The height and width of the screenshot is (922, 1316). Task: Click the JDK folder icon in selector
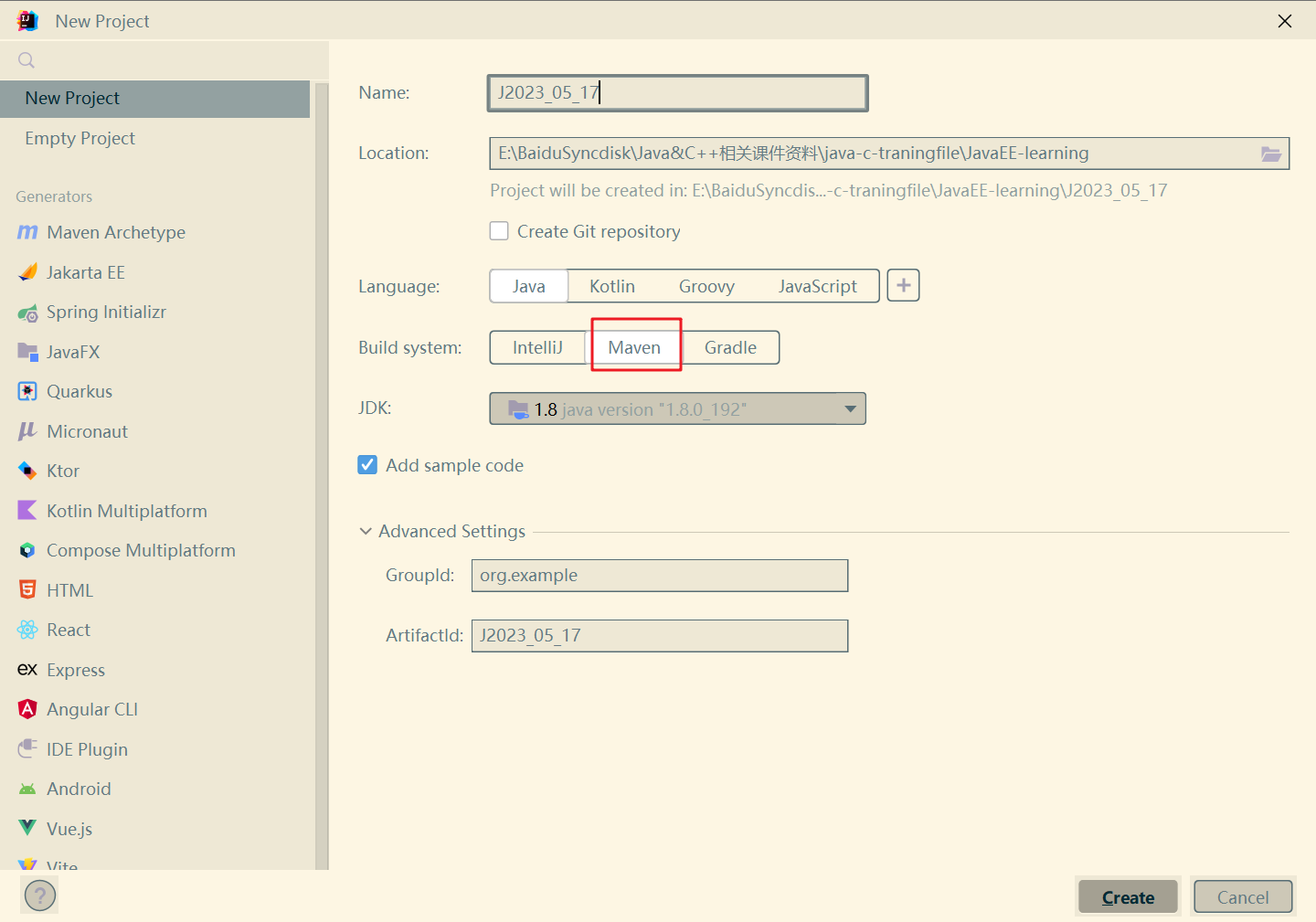point(518,408)
